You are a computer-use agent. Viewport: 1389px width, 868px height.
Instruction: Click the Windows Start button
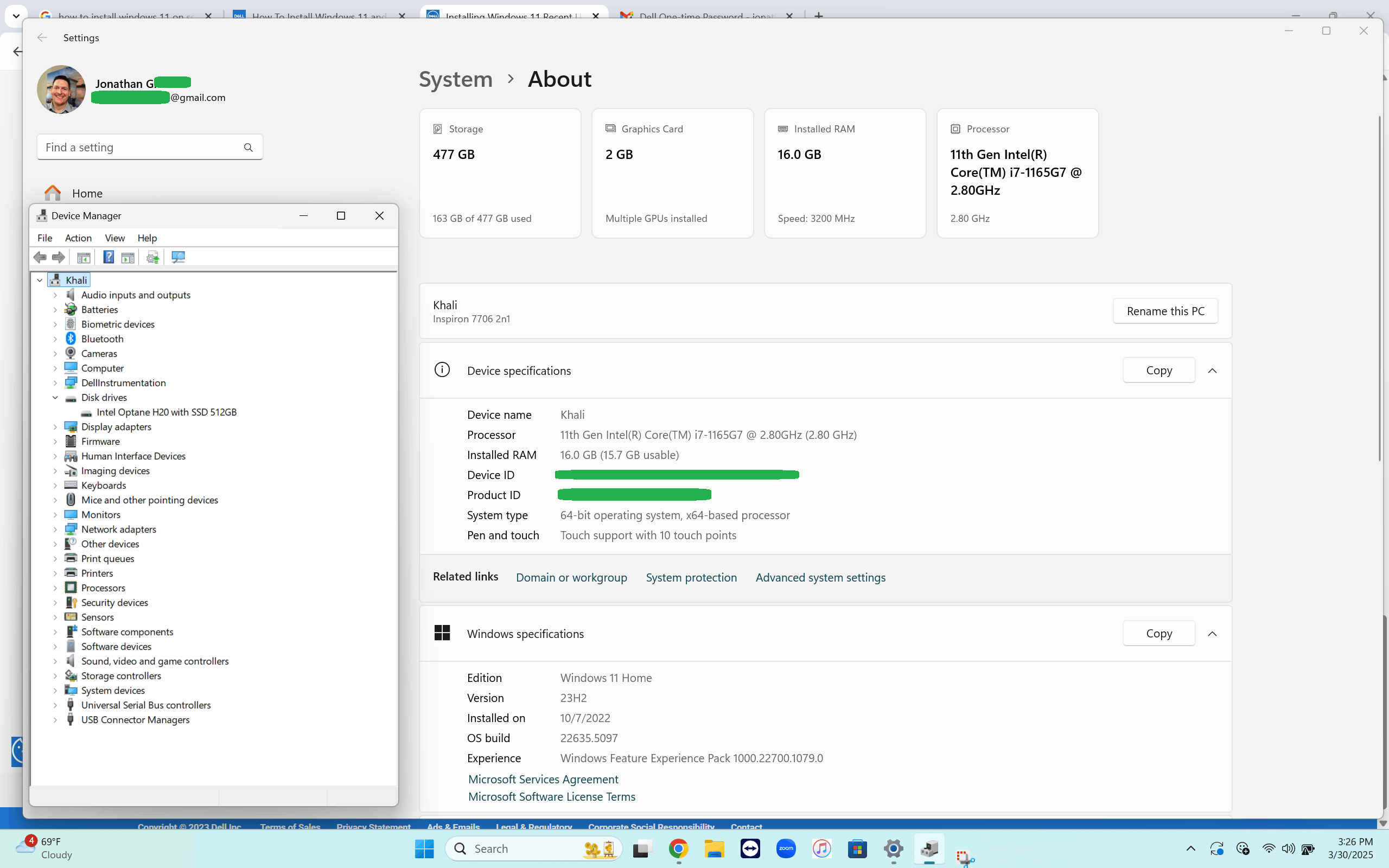[424, 848]
